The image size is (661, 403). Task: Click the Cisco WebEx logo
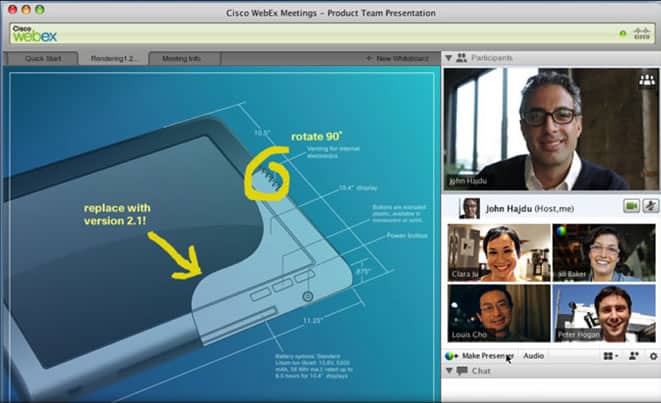34,34
